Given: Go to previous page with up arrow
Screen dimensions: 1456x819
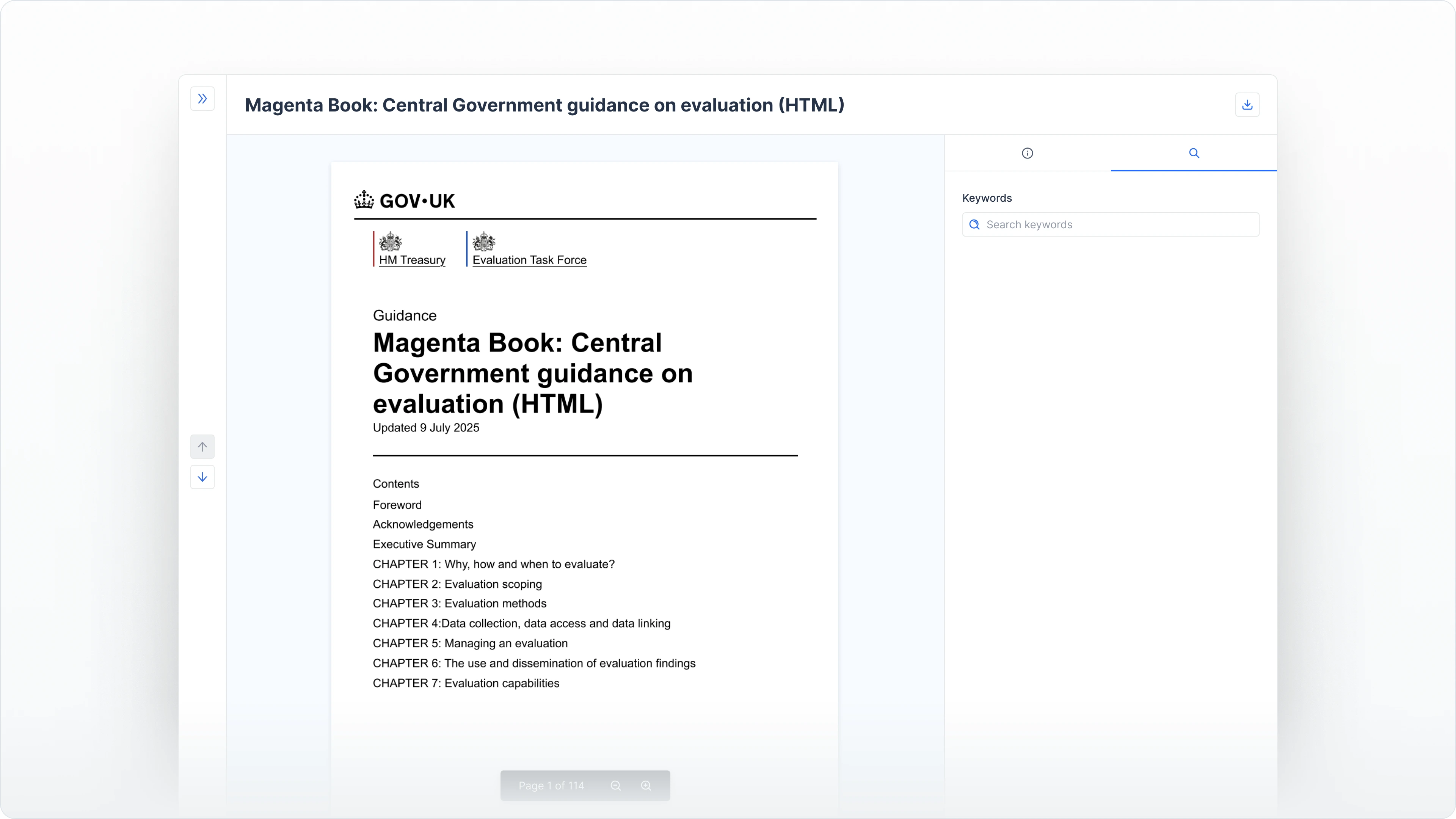Looking at the screenshot, I should click(202, 447).
